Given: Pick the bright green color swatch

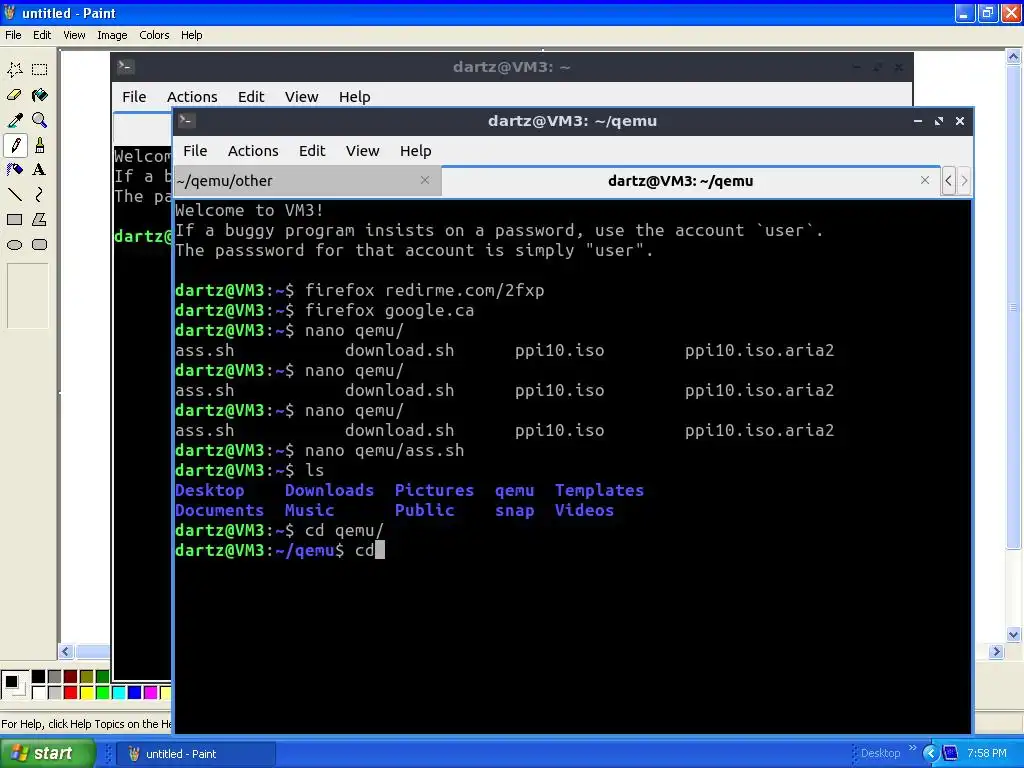Looking at the screenshot, I should click(x=103, y=692).
